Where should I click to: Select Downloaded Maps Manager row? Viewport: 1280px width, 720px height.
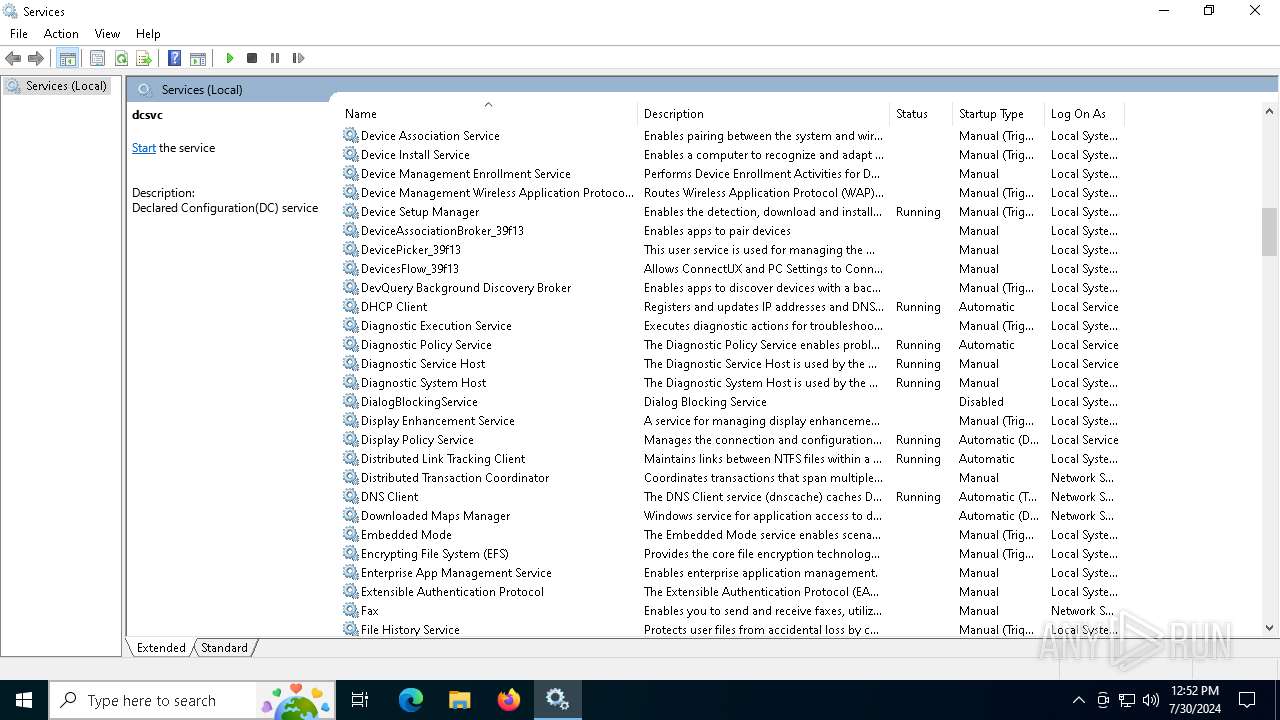pos(731,516)
